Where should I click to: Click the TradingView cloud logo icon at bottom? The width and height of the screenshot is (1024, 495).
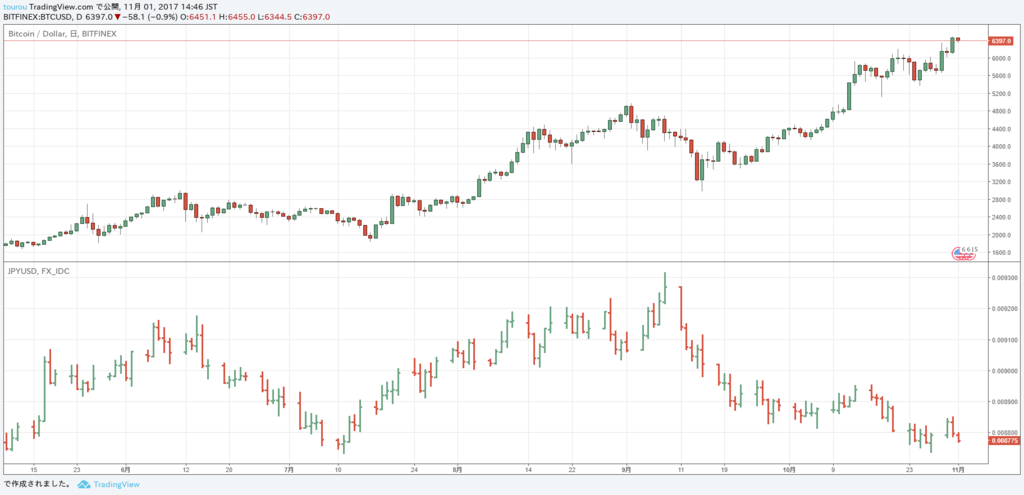point(84,485)
